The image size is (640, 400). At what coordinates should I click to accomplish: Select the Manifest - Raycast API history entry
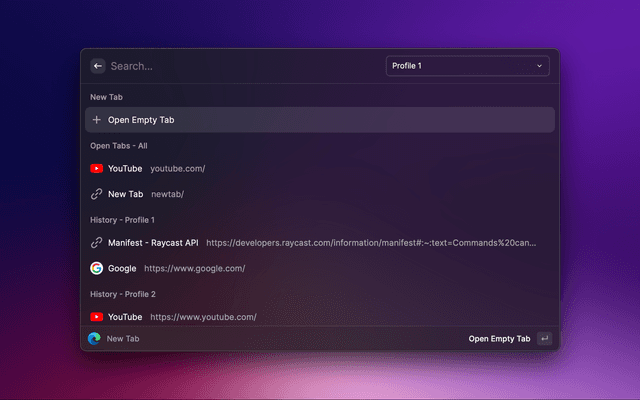coord(154,243)
